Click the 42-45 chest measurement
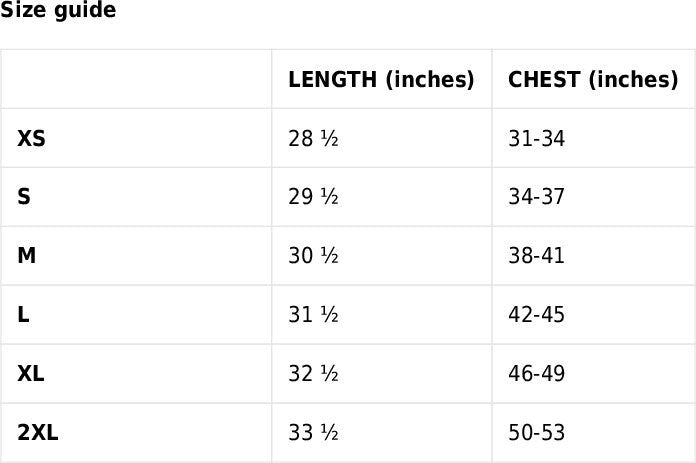Screen dimensions: 696x463 click(x=536, y=315)
